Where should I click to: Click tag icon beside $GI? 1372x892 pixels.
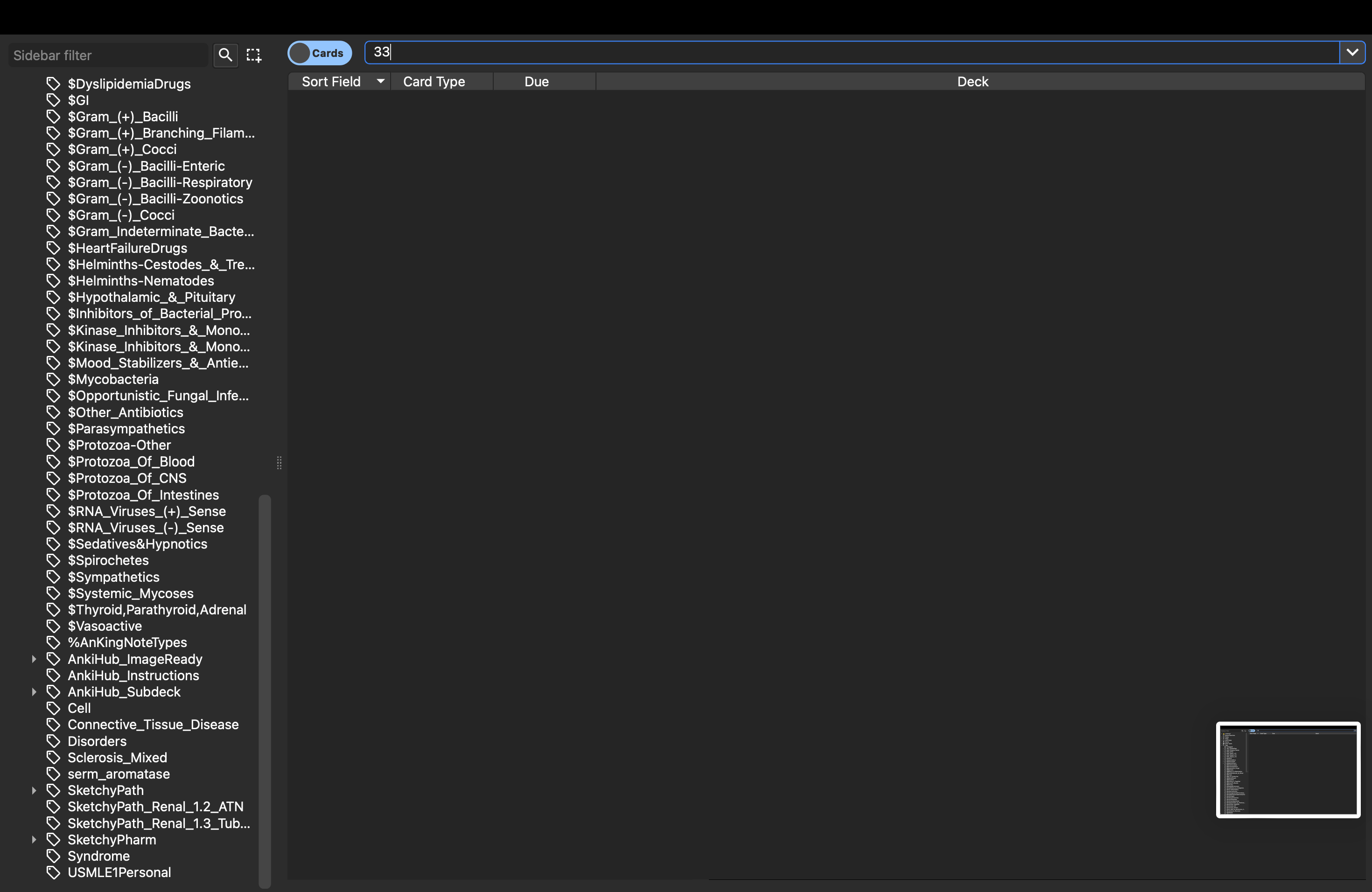[53, 100]
